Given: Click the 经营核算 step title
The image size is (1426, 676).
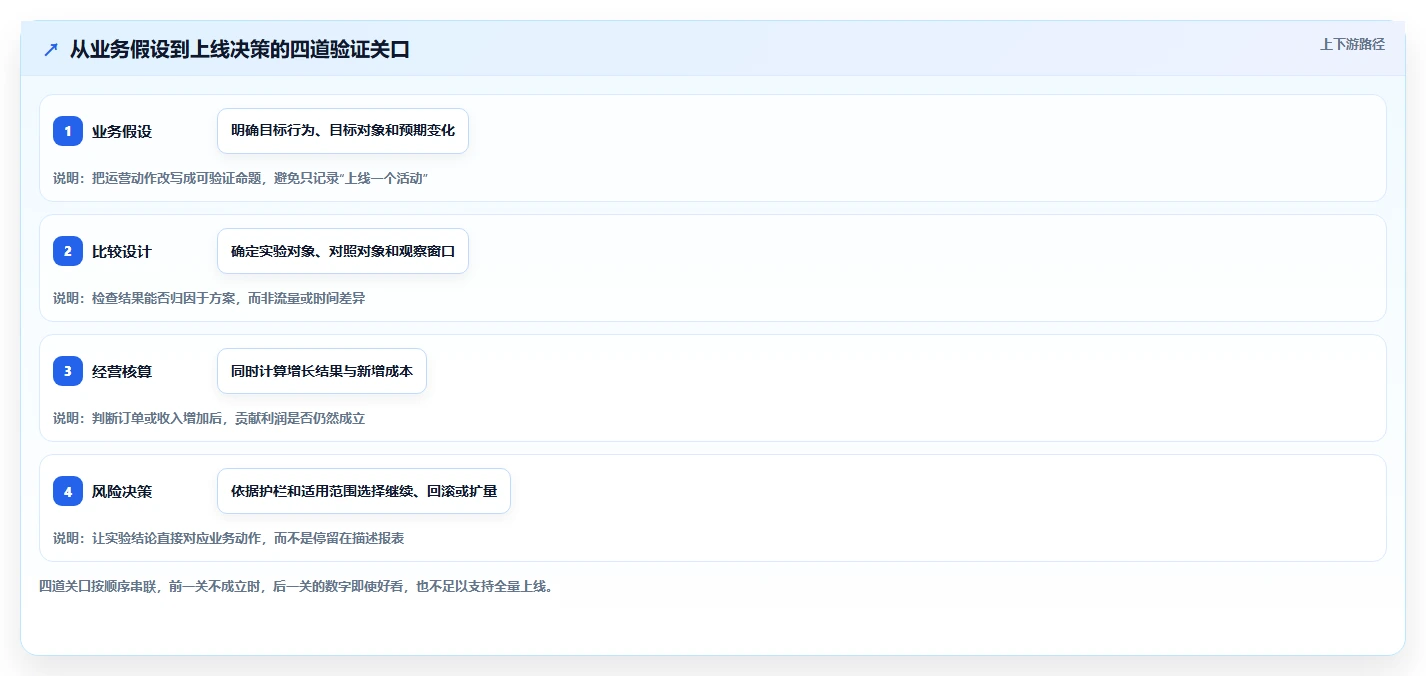Looking at the screenshot, I should (122, 371).
